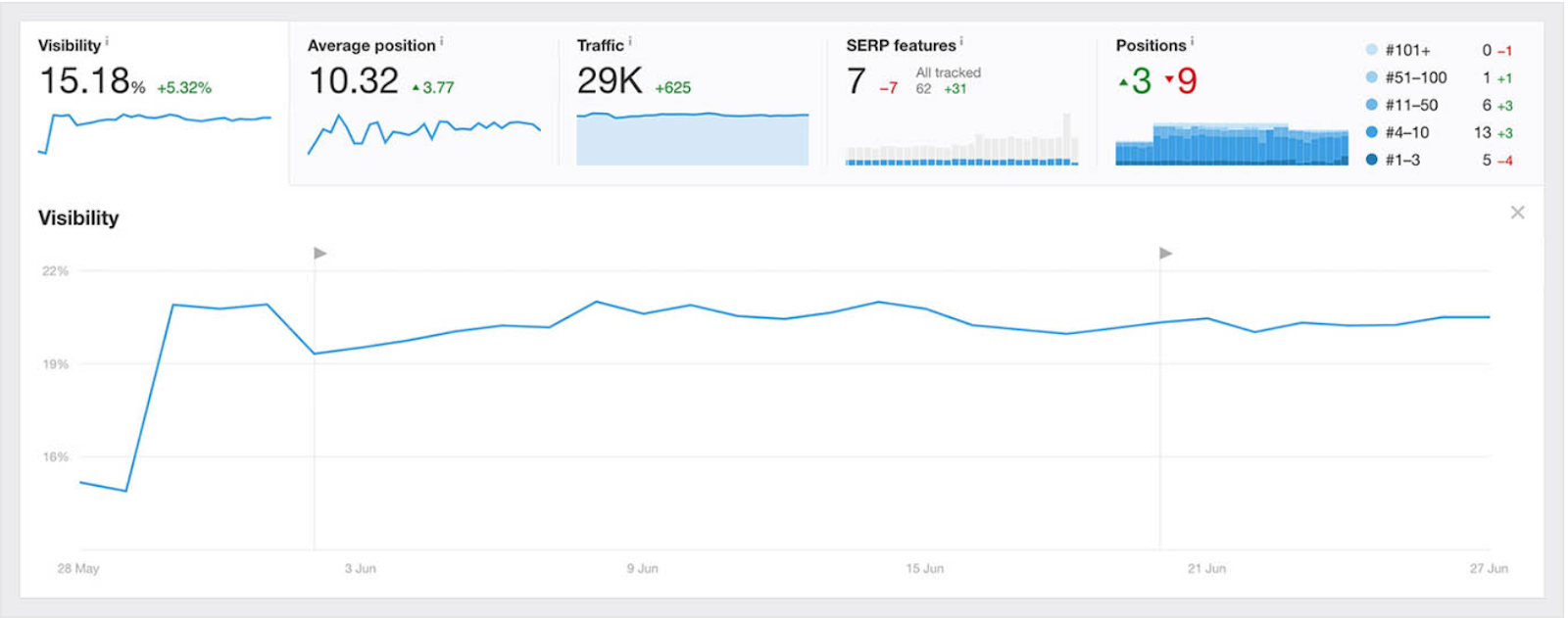Click the info icon beside Traffic
The height and width of the screenshot is (618, 1568).
[630, 42]
